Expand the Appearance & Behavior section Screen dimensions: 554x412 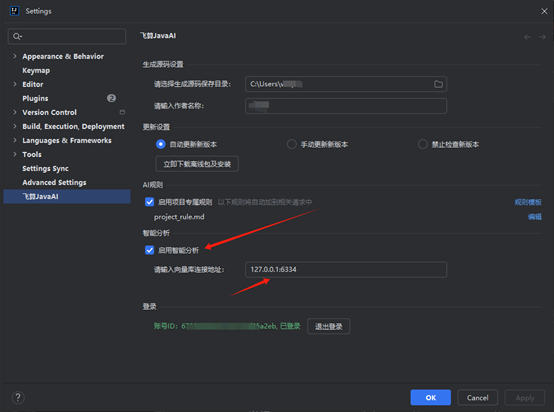(14, 56)
